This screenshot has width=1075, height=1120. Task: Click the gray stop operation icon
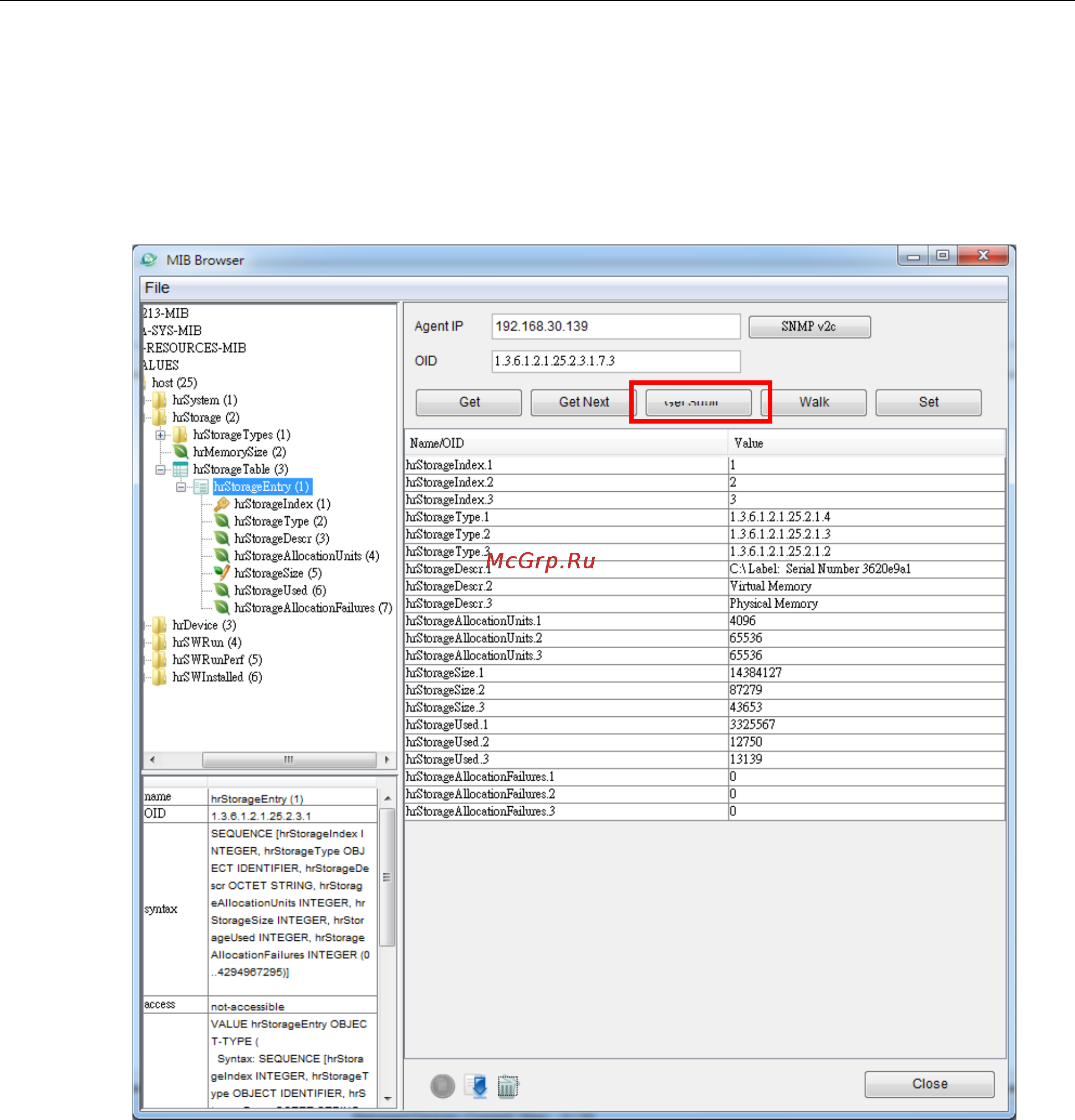[442, 1086]
